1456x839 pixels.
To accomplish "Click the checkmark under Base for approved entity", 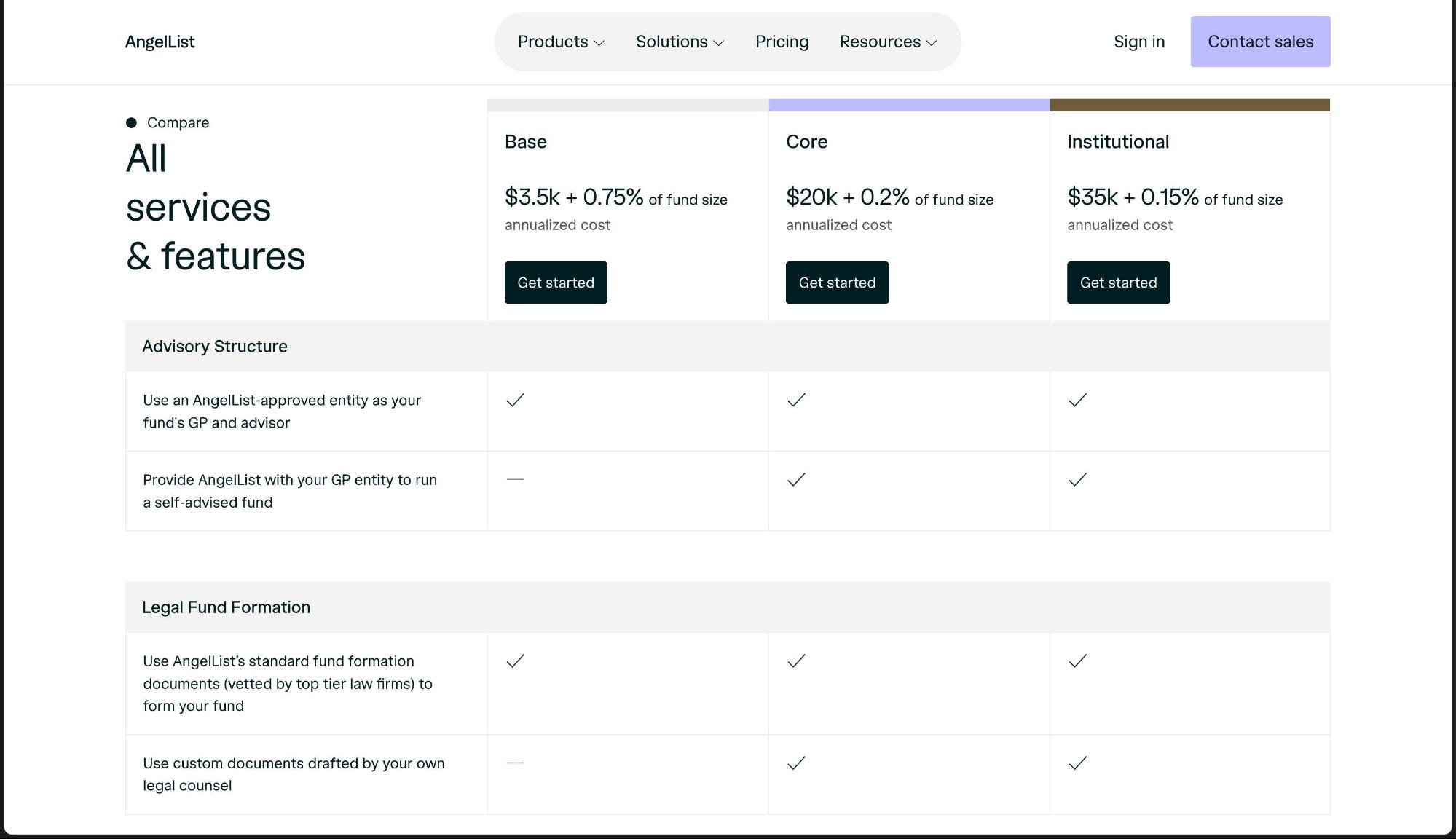I will click(x=516, y=400).
